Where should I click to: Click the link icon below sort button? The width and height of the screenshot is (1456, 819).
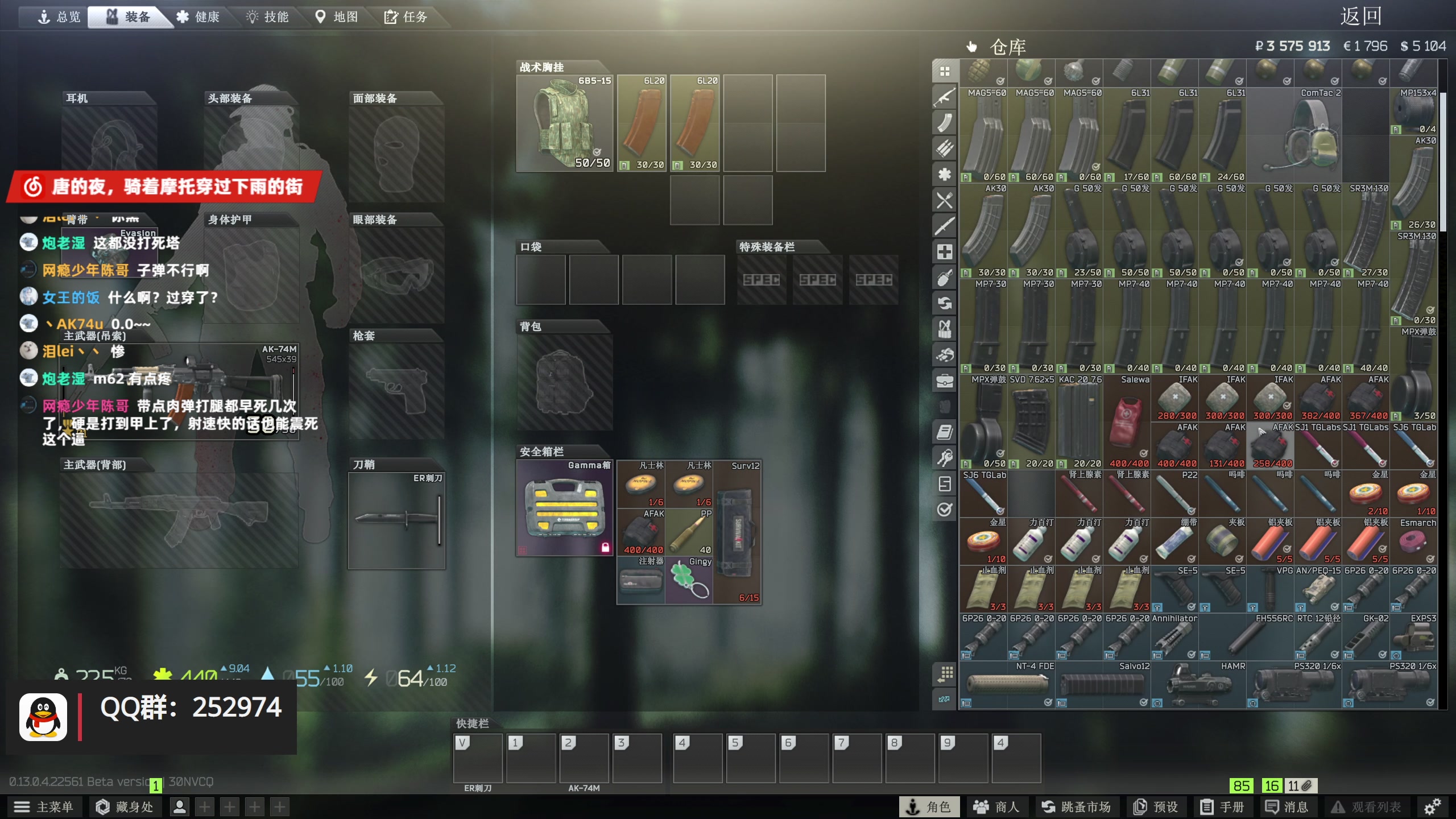(945, 699)
